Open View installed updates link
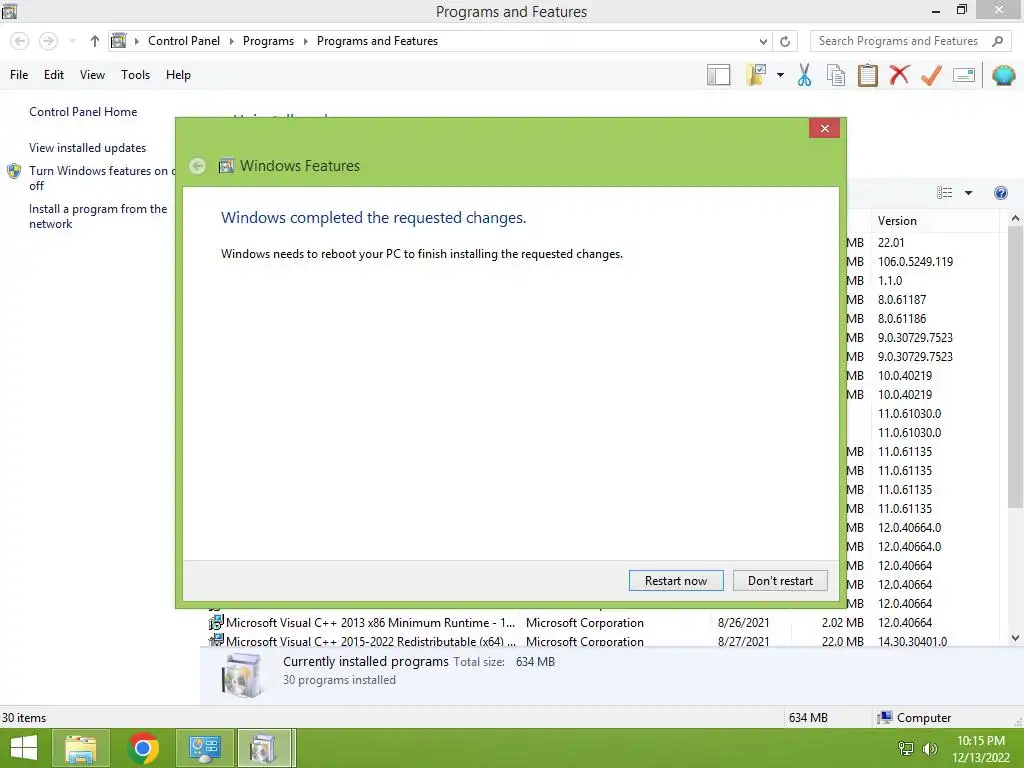 coord(88,148)
